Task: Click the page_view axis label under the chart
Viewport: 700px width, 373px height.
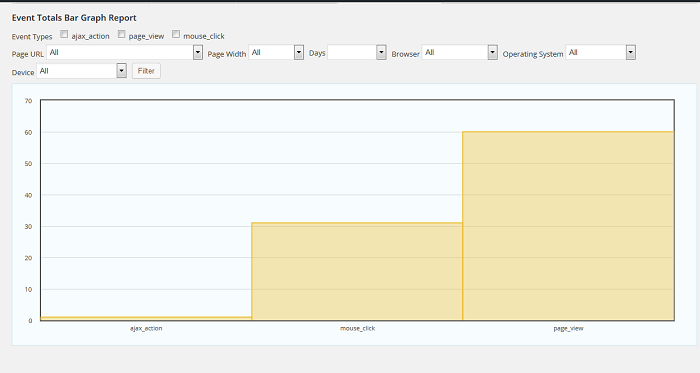Action: (568, 328)
